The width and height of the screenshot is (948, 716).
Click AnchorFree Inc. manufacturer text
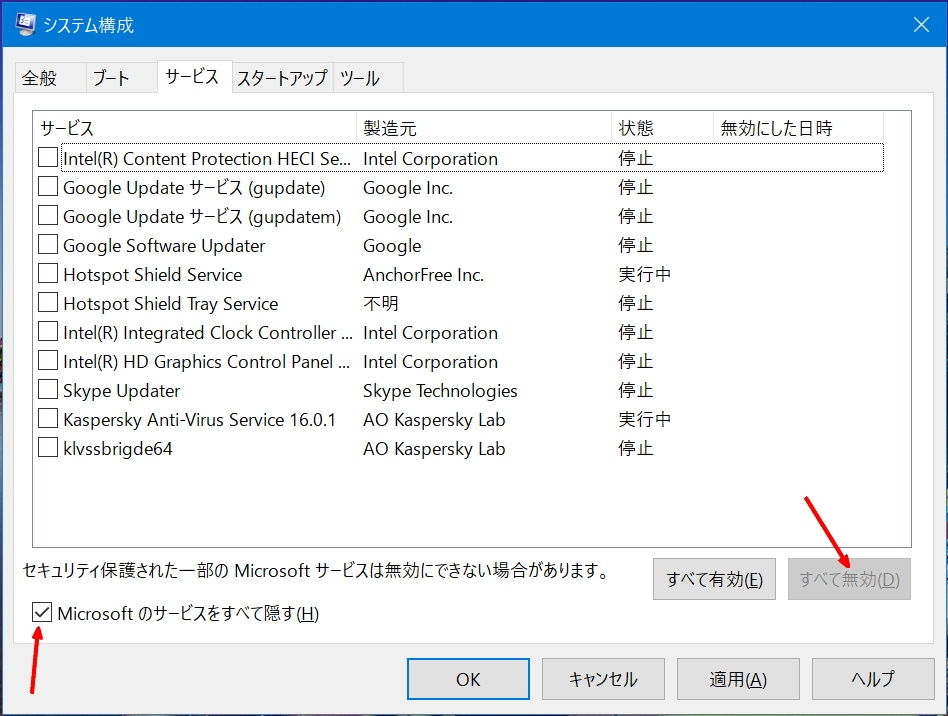pos(423,275)
